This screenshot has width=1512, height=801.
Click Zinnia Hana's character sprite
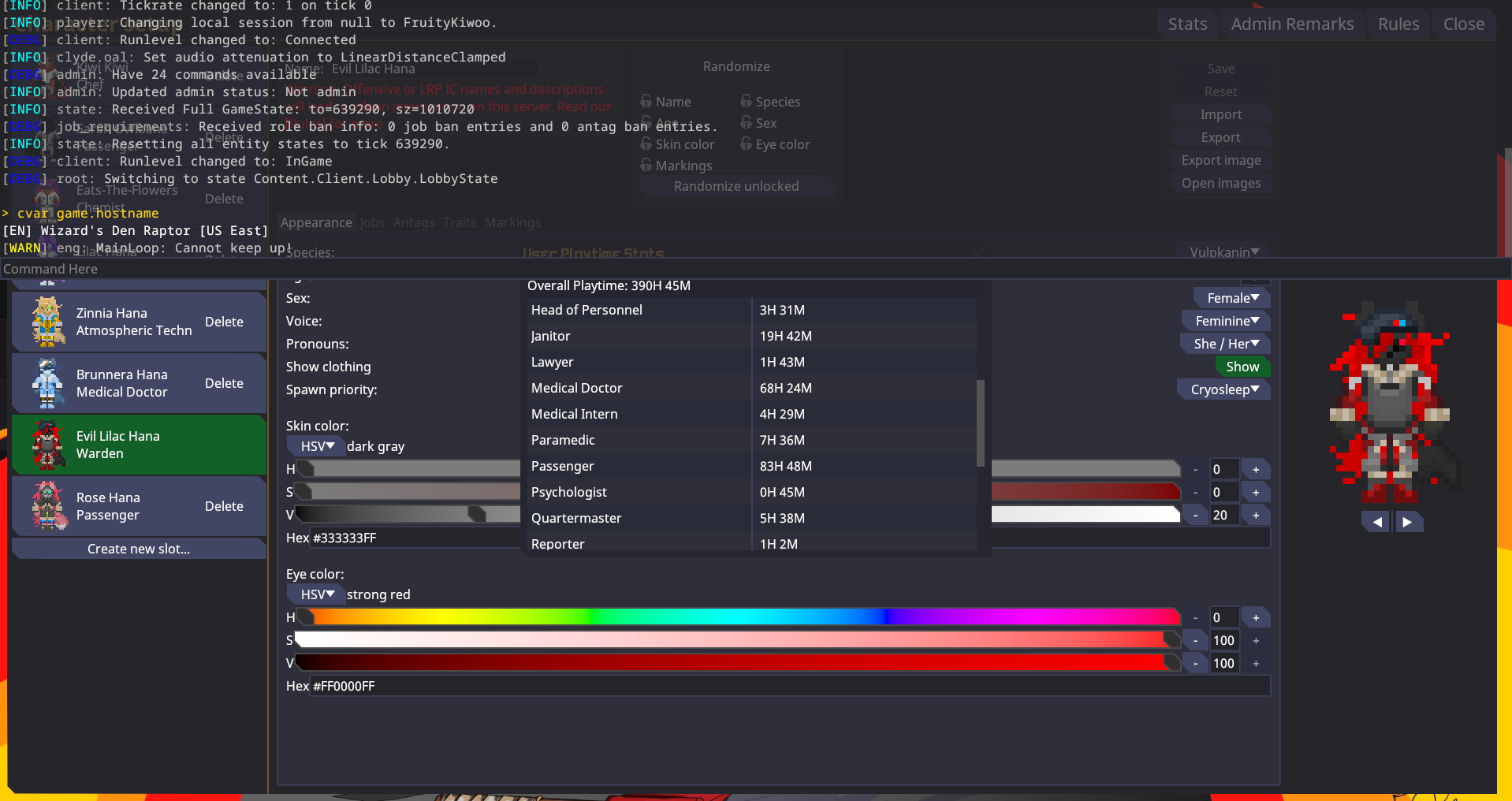coord(48,322)
